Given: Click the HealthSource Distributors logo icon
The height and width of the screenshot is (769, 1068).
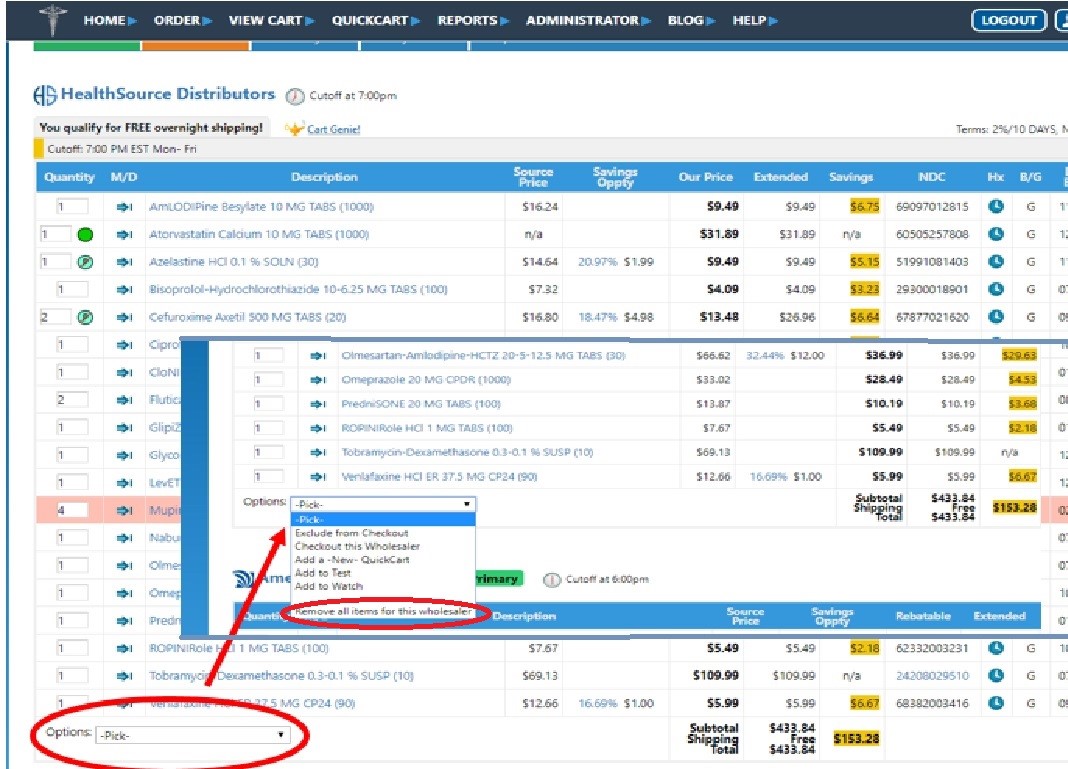Looking at the screenshot, I should pyautogui.click(x=45, y=95).
